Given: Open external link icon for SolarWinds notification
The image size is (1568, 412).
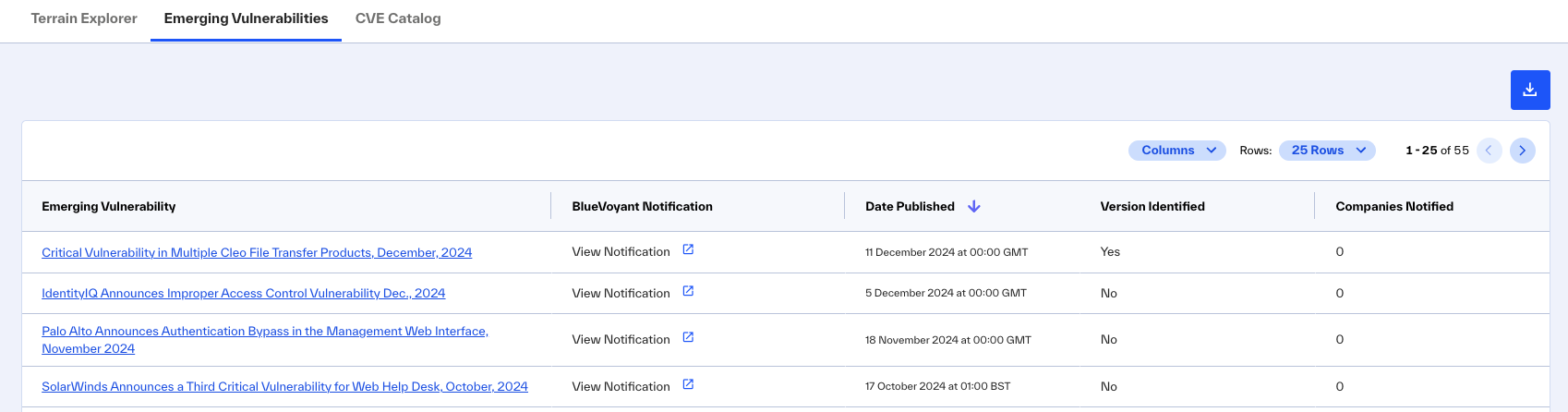Looking at the screenshot, I should click(x=688, y=385).
